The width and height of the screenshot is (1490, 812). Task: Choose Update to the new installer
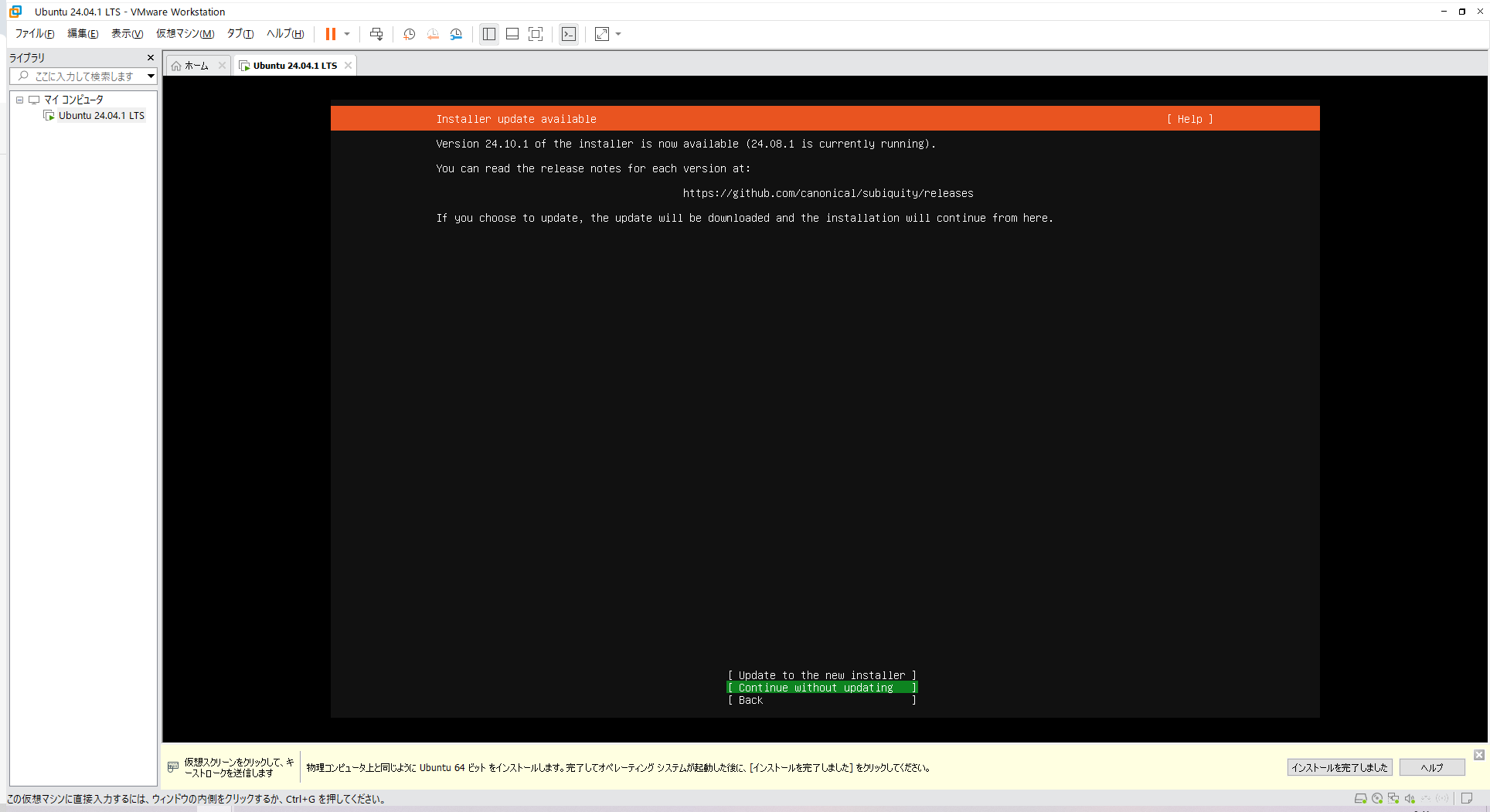822,675
